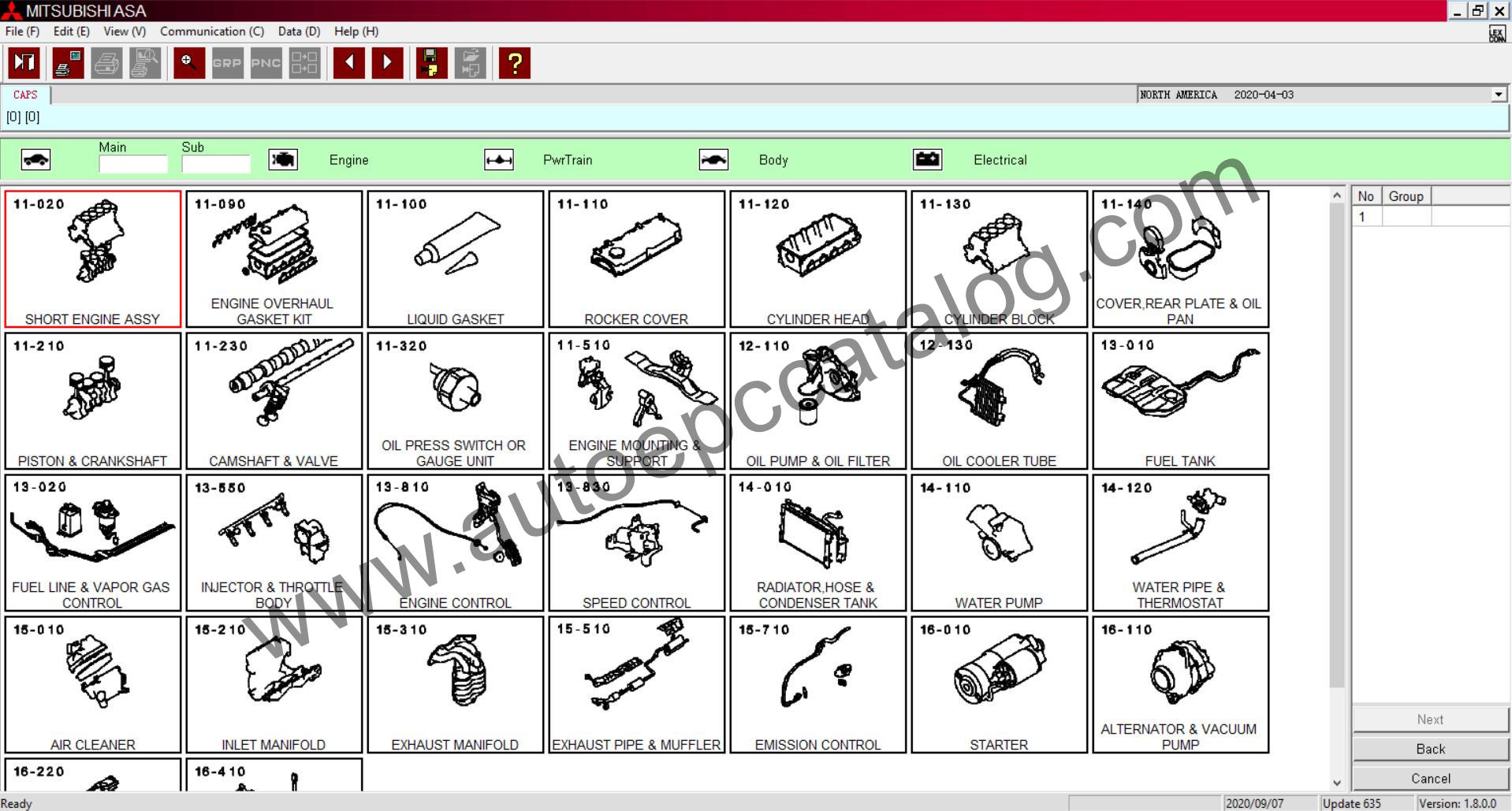Click the print screen toolbar icon

tap(67, 63)
